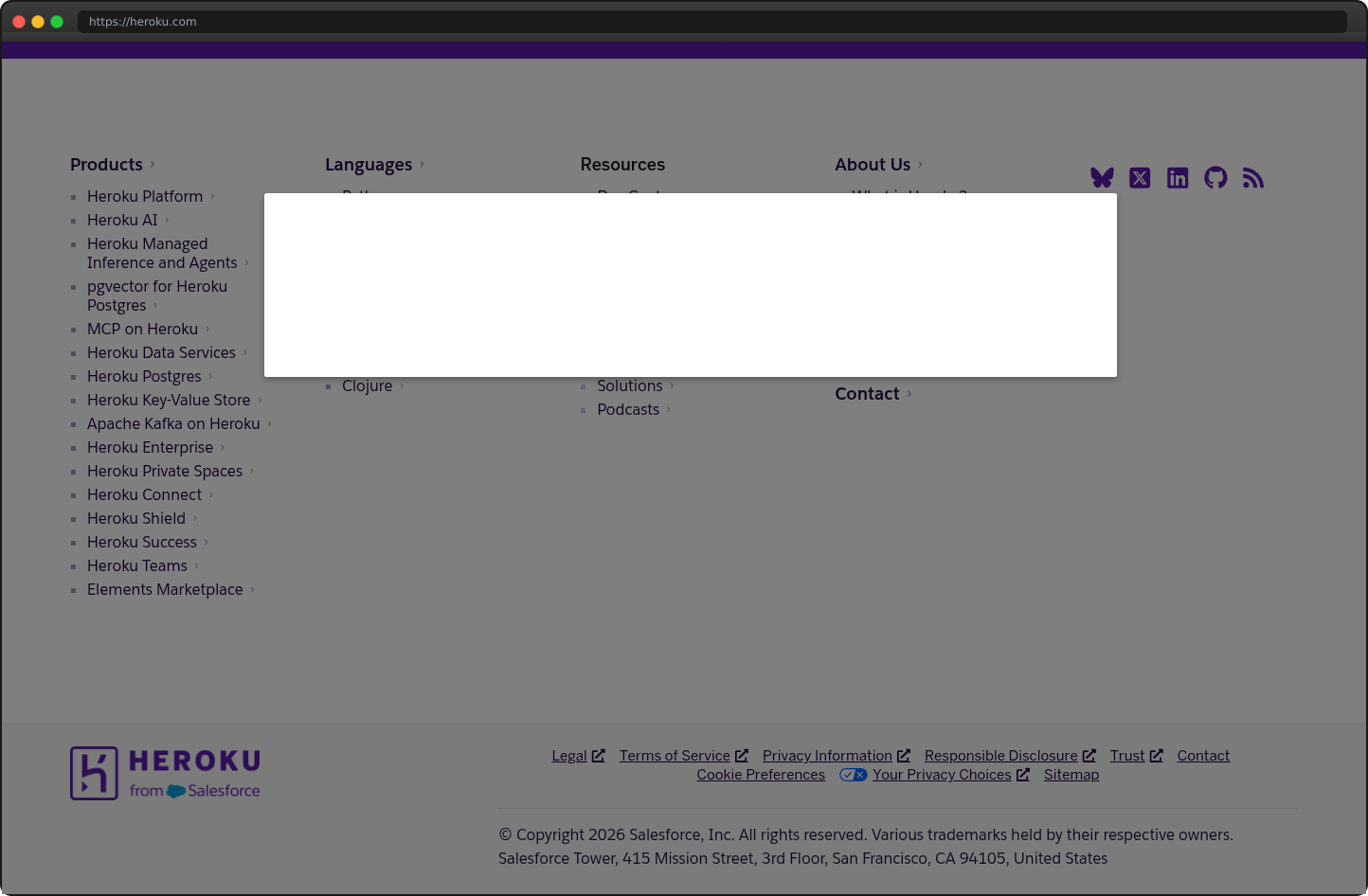The width and height of the screenshot is (1368, 896).
Task: Visit Heroku's GitHub via the GitHub icon
Action: 1215,177
